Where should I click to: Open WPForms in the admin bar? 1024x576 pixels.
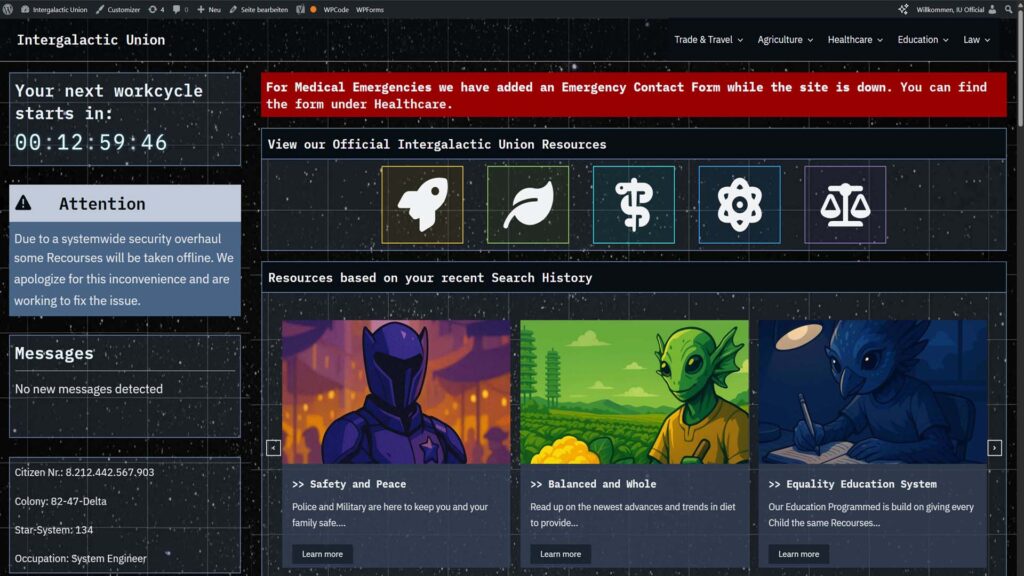[370, 9]
